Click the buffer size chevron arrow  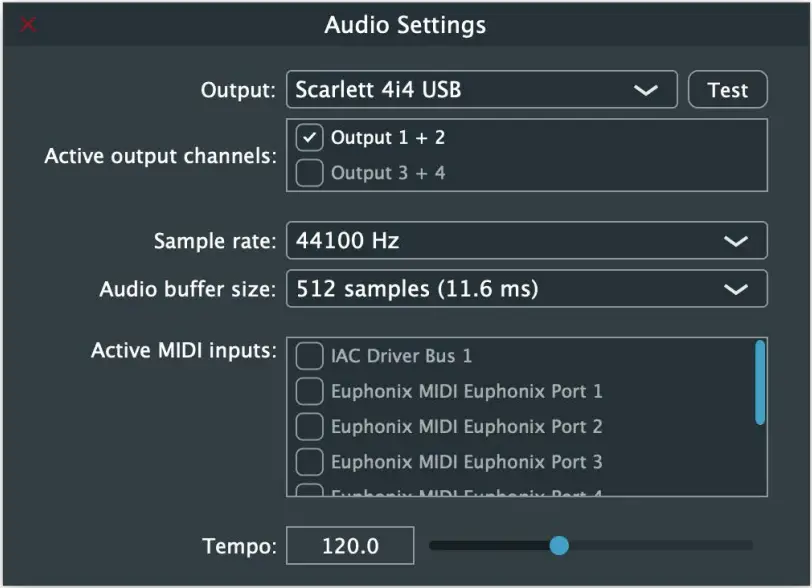(736, 289)
